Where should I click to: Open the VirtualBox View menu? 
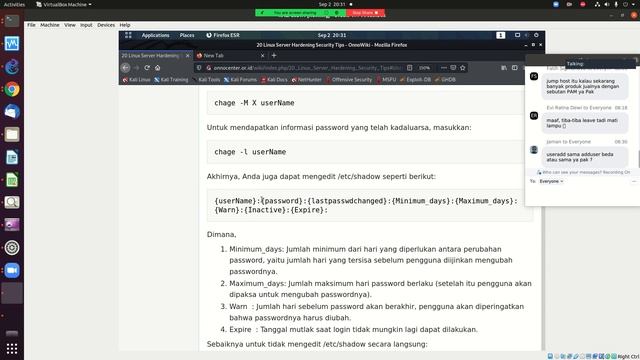(x=70, y=25)
